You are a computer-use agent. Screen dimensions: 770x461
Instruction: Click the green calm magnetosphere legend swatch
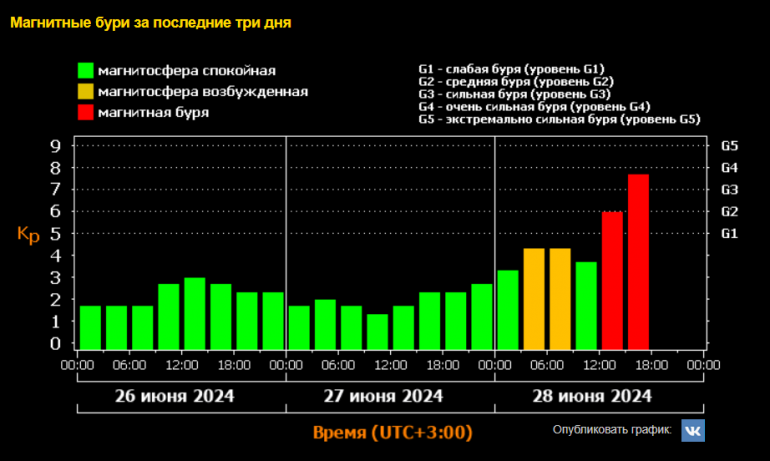[x=87, y=71]
